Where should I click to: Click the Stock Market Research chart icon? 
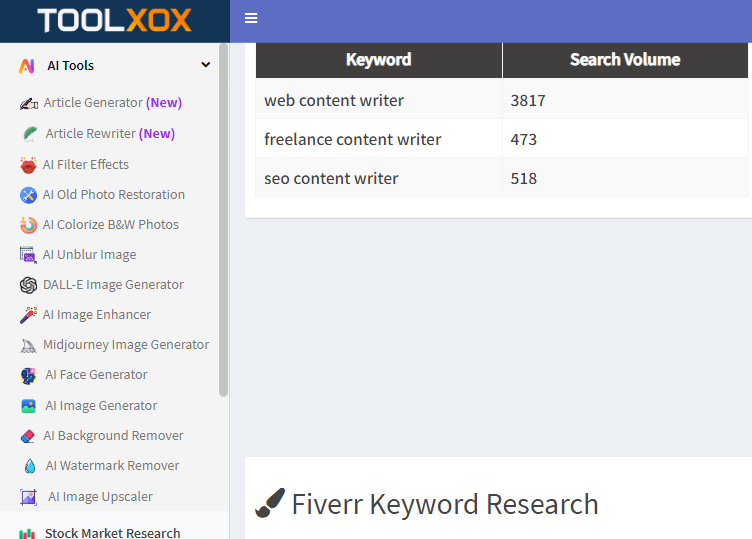pyautogui.click(x=27, y=533)
